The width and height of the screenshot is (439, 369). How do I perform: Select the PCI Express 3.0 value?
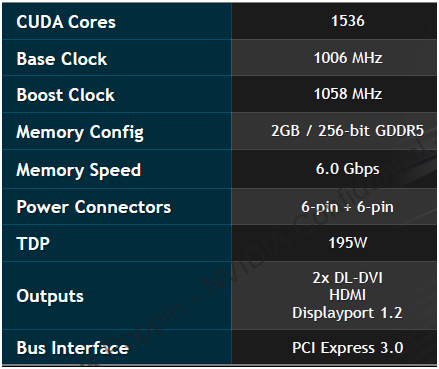pyautogui.click(x=348, y=348)
